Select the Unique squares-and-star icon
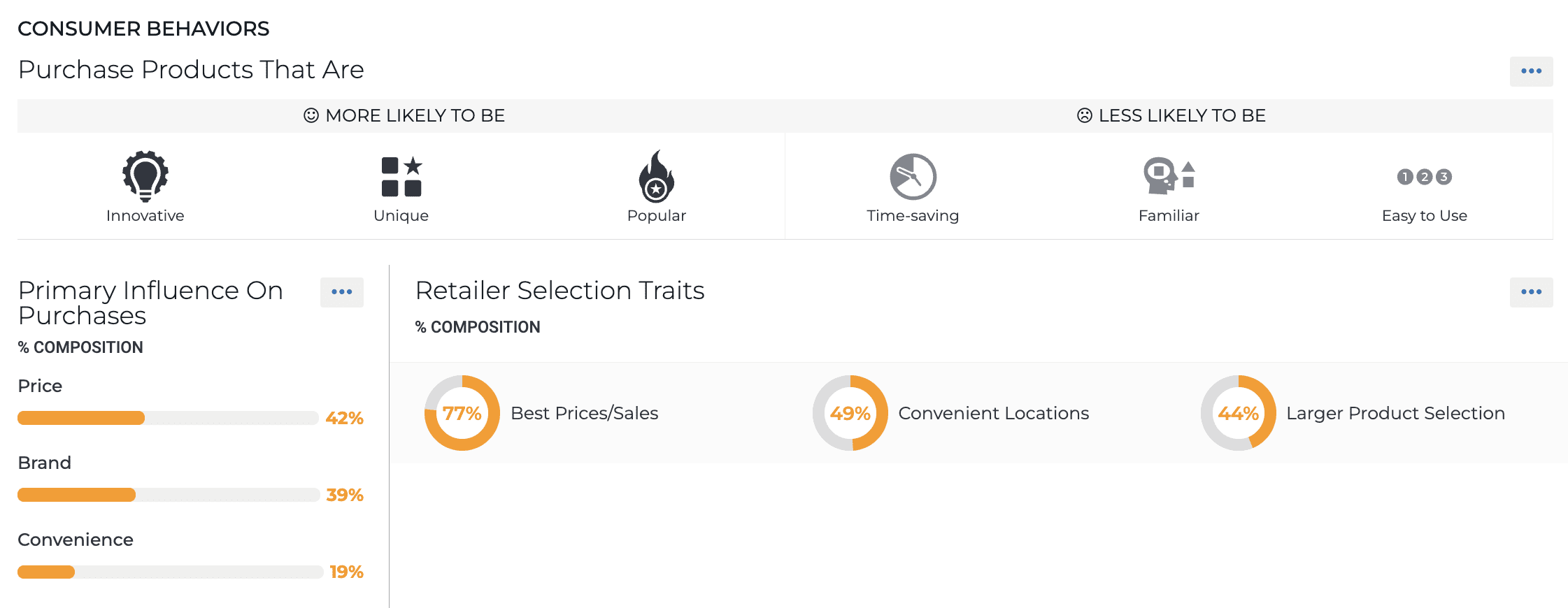This screenshot has height=608, width=1568. tap(401, 176)
